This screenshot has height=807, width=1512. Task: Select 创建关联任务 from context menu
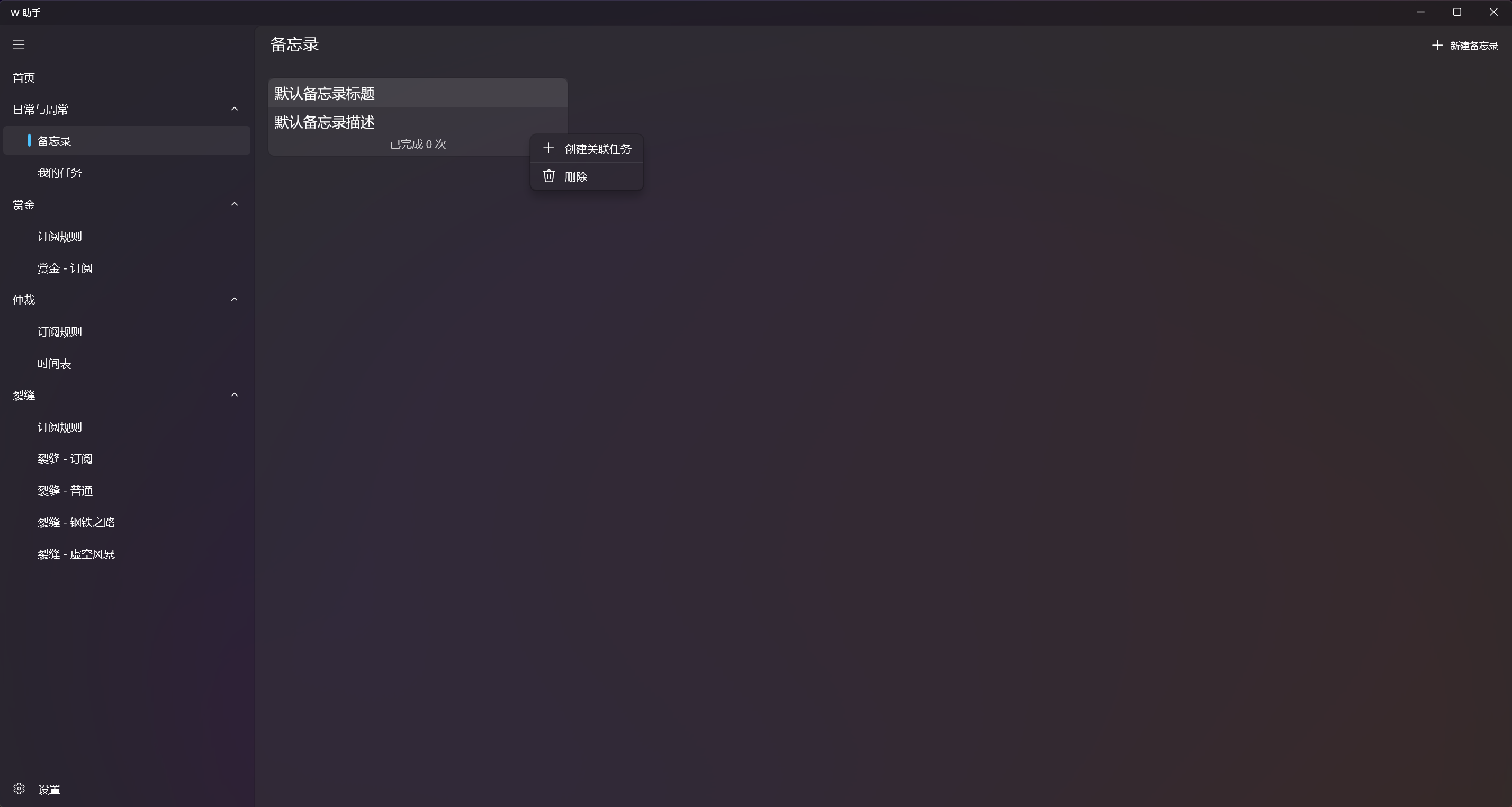point(587,149)
